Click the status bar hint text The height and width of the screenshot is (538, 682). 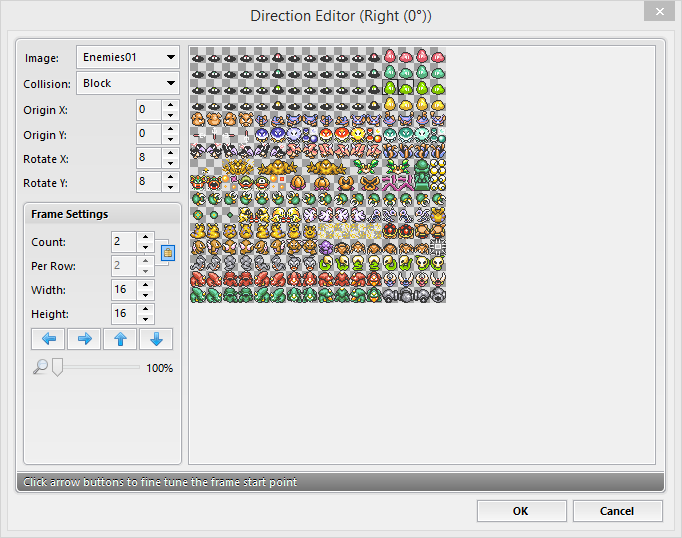[160, 482]
